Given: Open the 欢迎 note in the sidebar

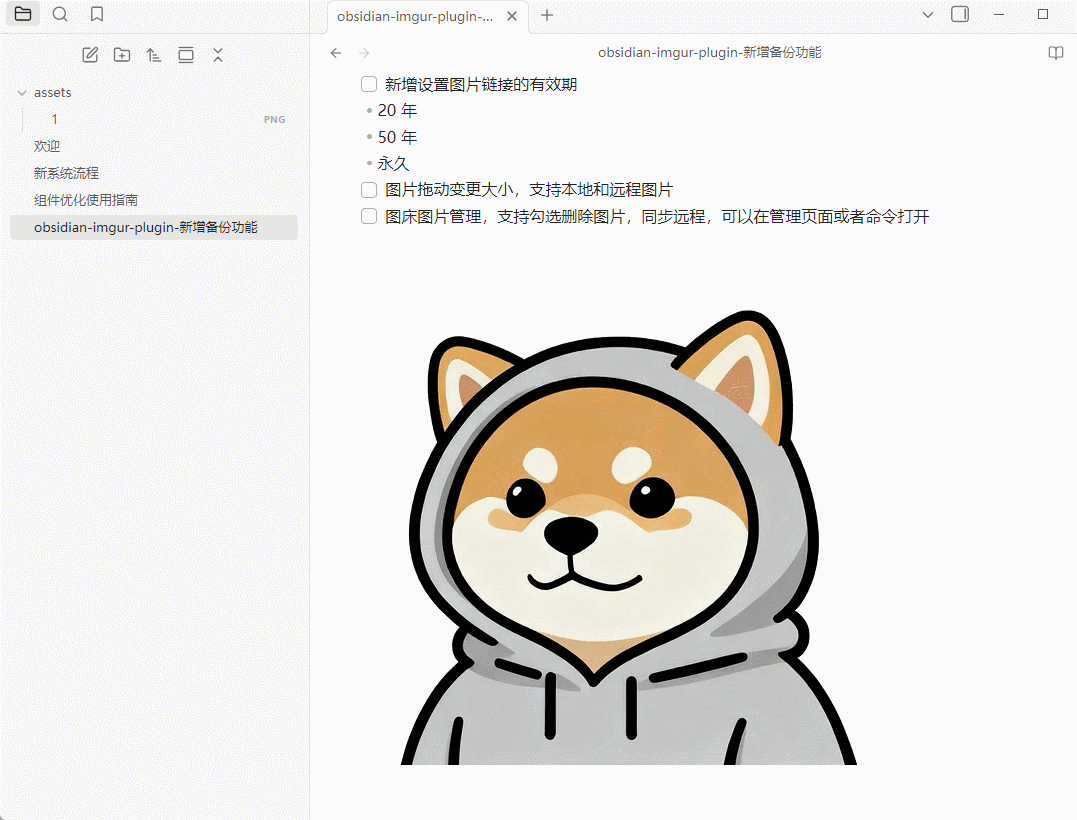Looking at the screenshot, I should click(x=47, y=145).
